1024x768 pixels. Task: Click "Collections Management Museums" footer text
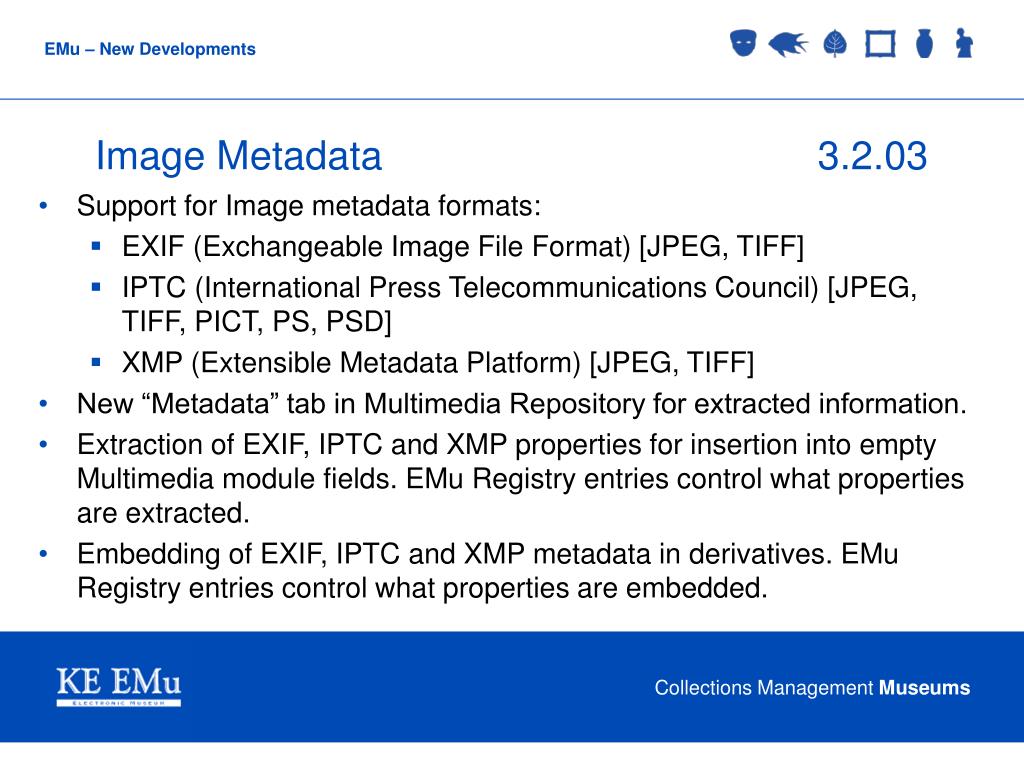(x=812, y=688)
